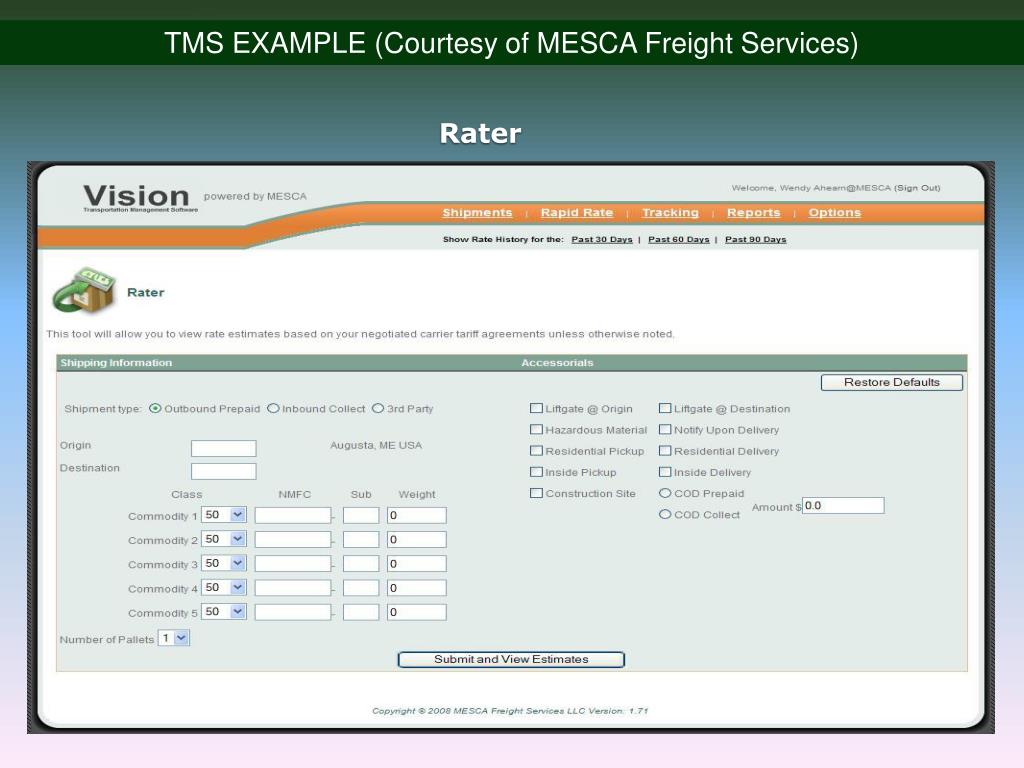Click Commodity 3 Sub field

[x=361, y=564]
